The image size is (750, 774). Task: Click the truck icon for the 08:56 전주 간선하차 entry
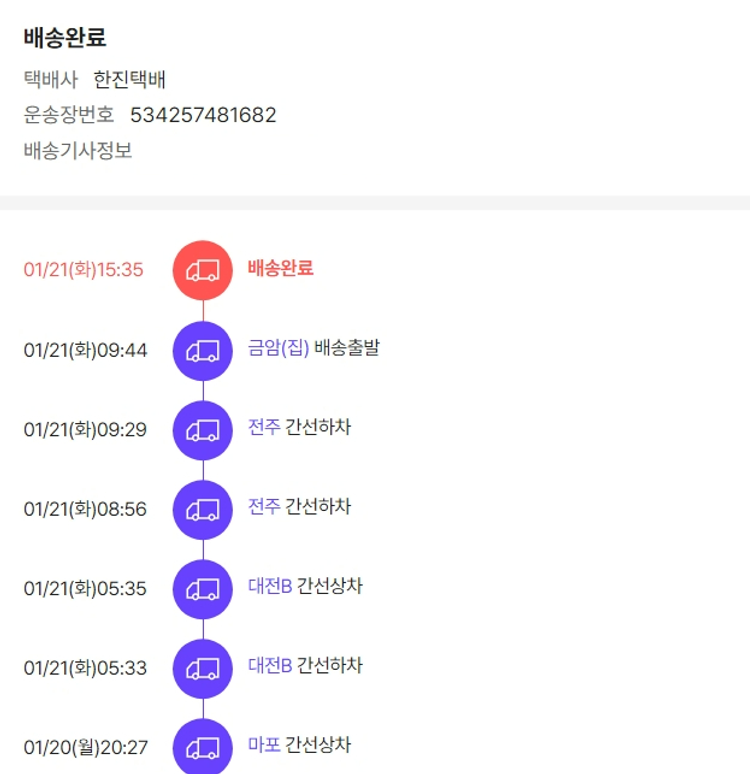[x=203, y=509]
